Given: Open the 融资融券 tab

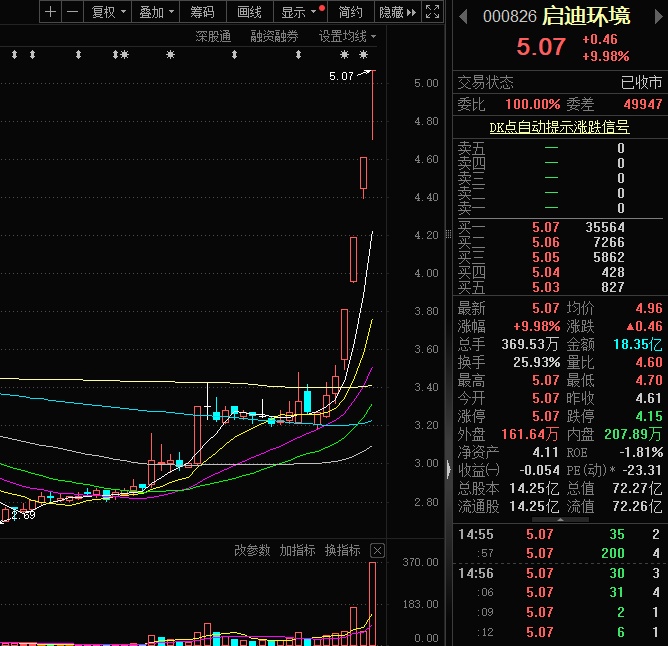Looking at the screenshot, I should (x=274, y=36).
